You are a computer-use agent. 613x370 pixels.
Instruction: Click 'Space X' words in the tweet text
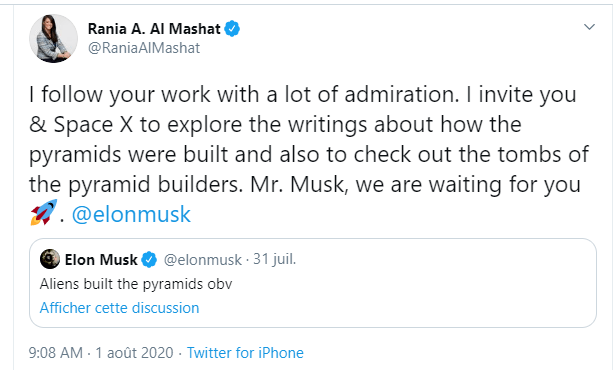(93, 125)
